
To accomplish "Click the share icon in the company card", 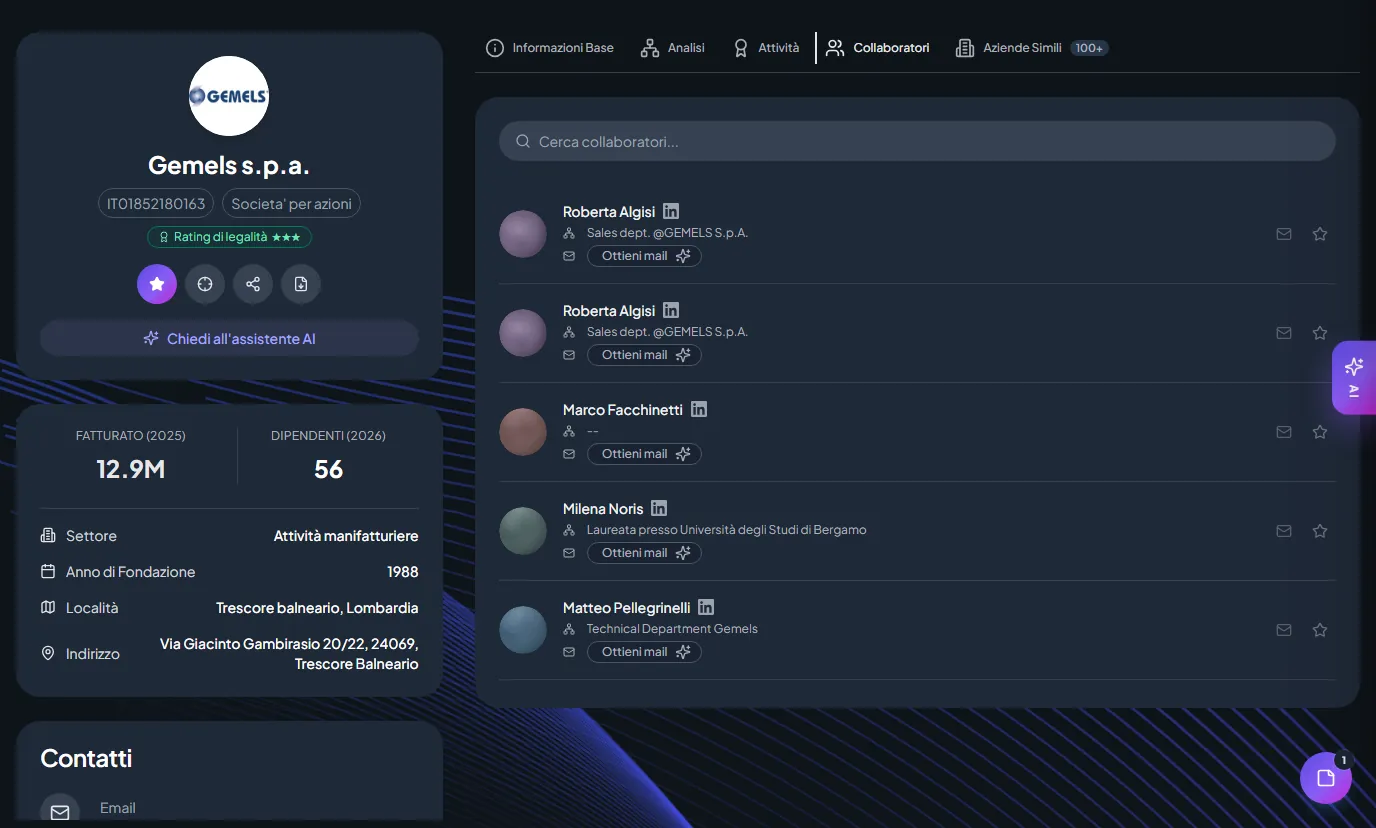I will click(253, 284).
